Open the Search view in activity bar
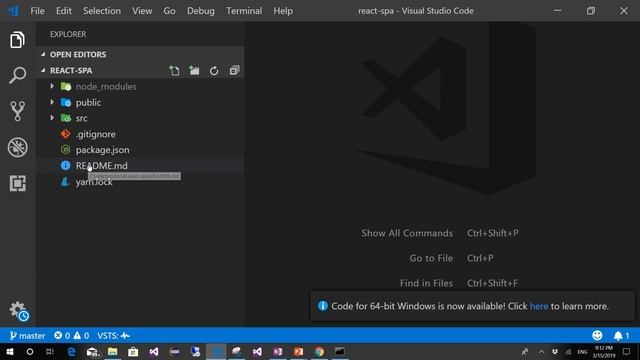Image resolution: width=640 pixels, height=360 pixels. 17,75
